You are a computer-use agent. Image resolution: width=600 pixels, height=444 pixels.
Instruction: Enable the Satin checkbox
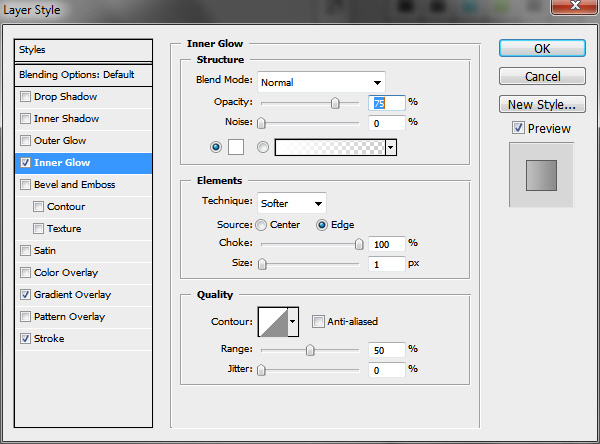tap(25, 251)
